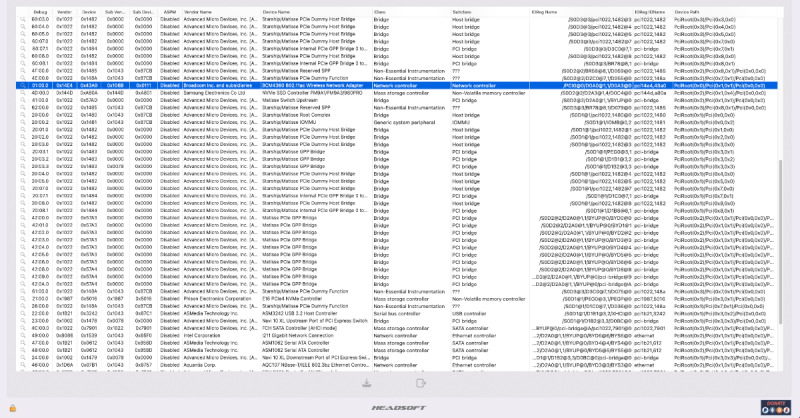Click magnifier icon in row 47:00.0
The image size is (800, 418).
23,343
